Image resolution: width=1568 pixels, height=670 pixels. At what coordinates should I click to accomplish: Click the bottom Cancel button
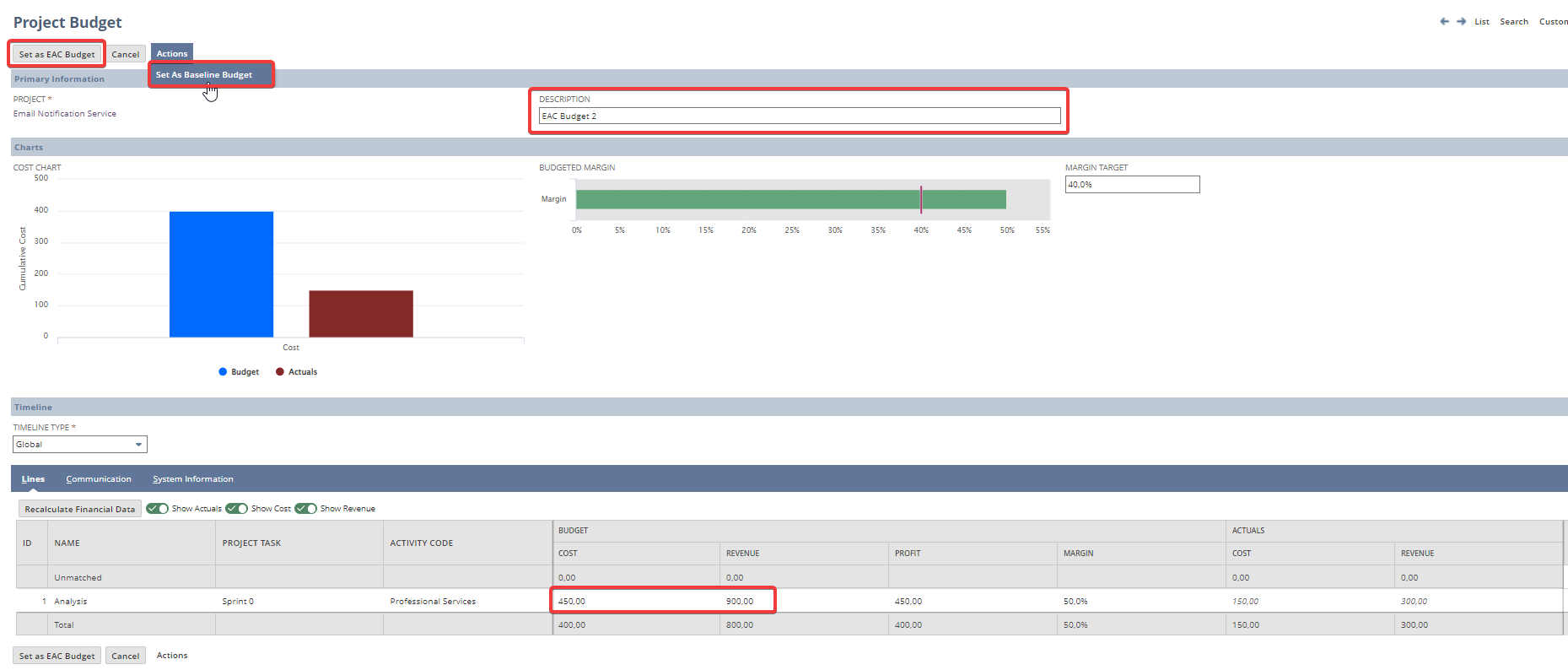pyautogui.click(x=126, y=656)
